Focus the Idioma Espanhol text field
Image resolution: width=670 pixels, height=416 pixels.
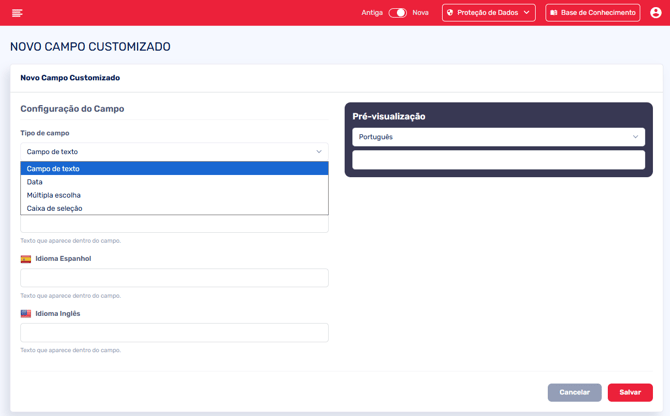[174, 278]
